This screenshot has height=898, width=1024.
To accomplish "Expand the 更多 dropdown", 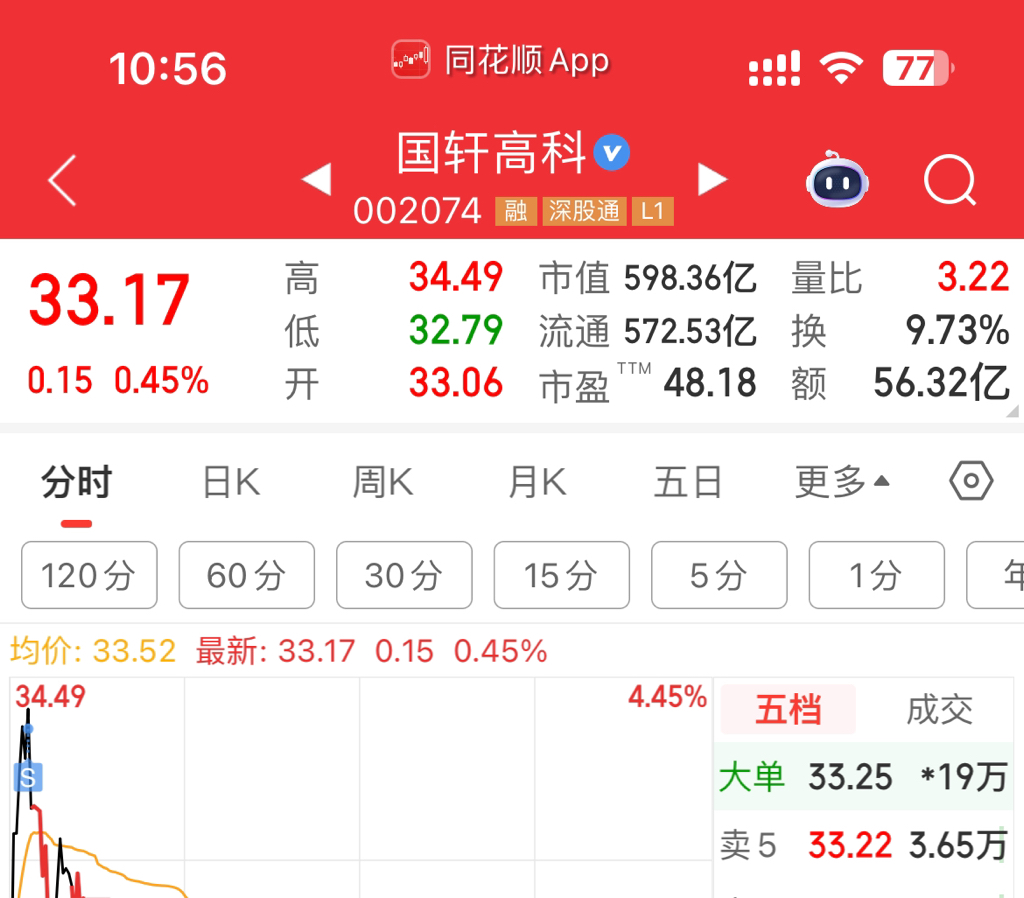I will [842, 482].
